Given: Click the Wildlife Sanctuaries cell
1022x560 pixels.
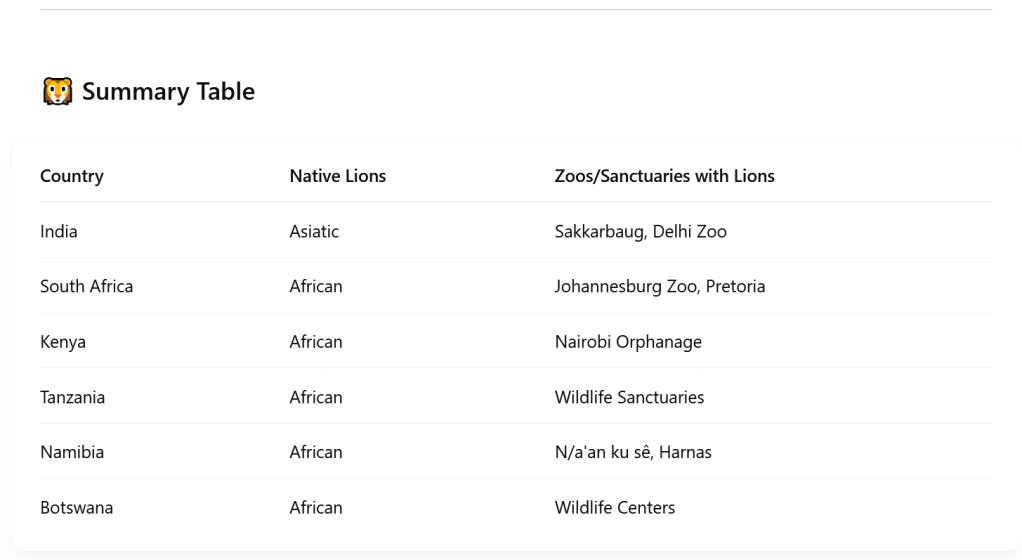Looking at the screenshot, I should [629, 397].
